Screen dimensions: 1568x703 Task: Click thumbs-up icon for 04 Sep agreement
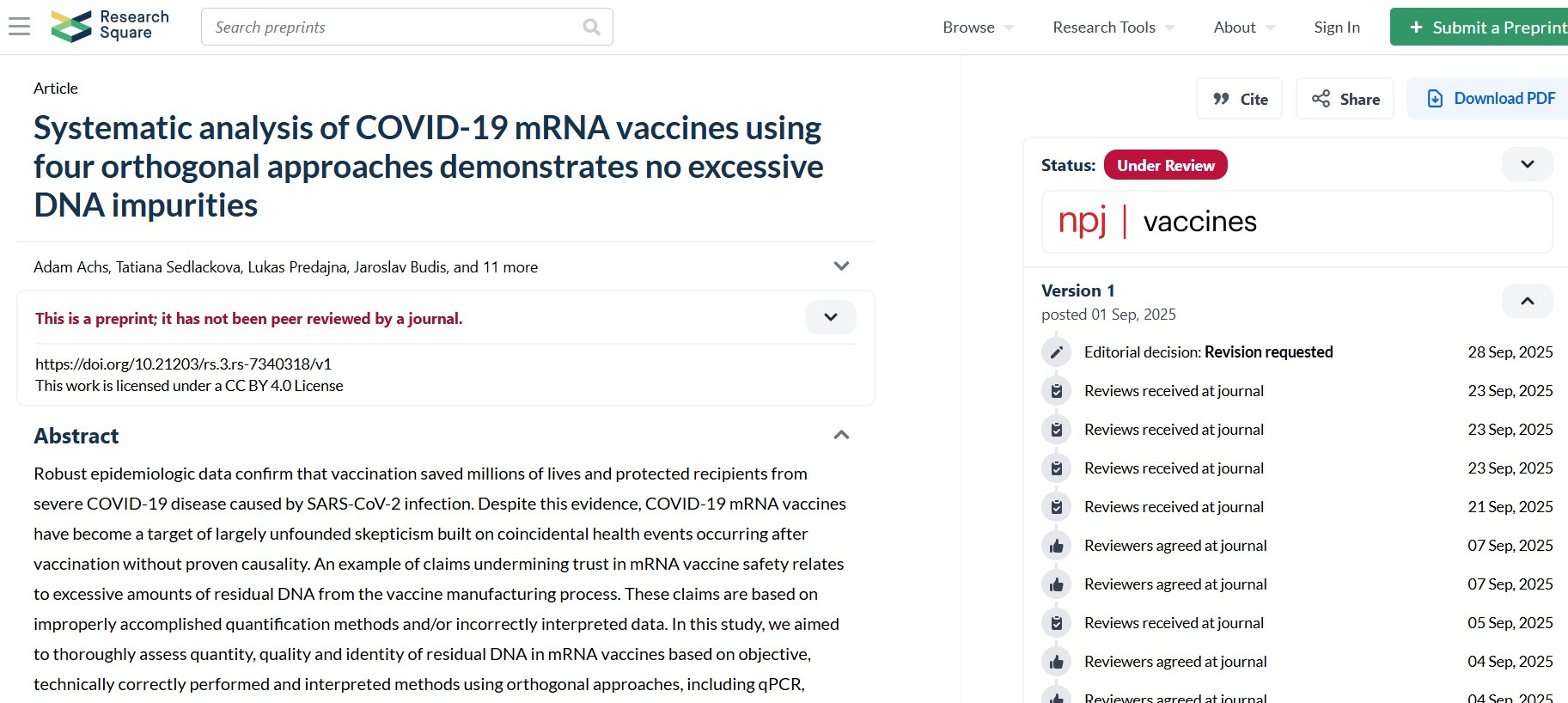pos(1057,662)
